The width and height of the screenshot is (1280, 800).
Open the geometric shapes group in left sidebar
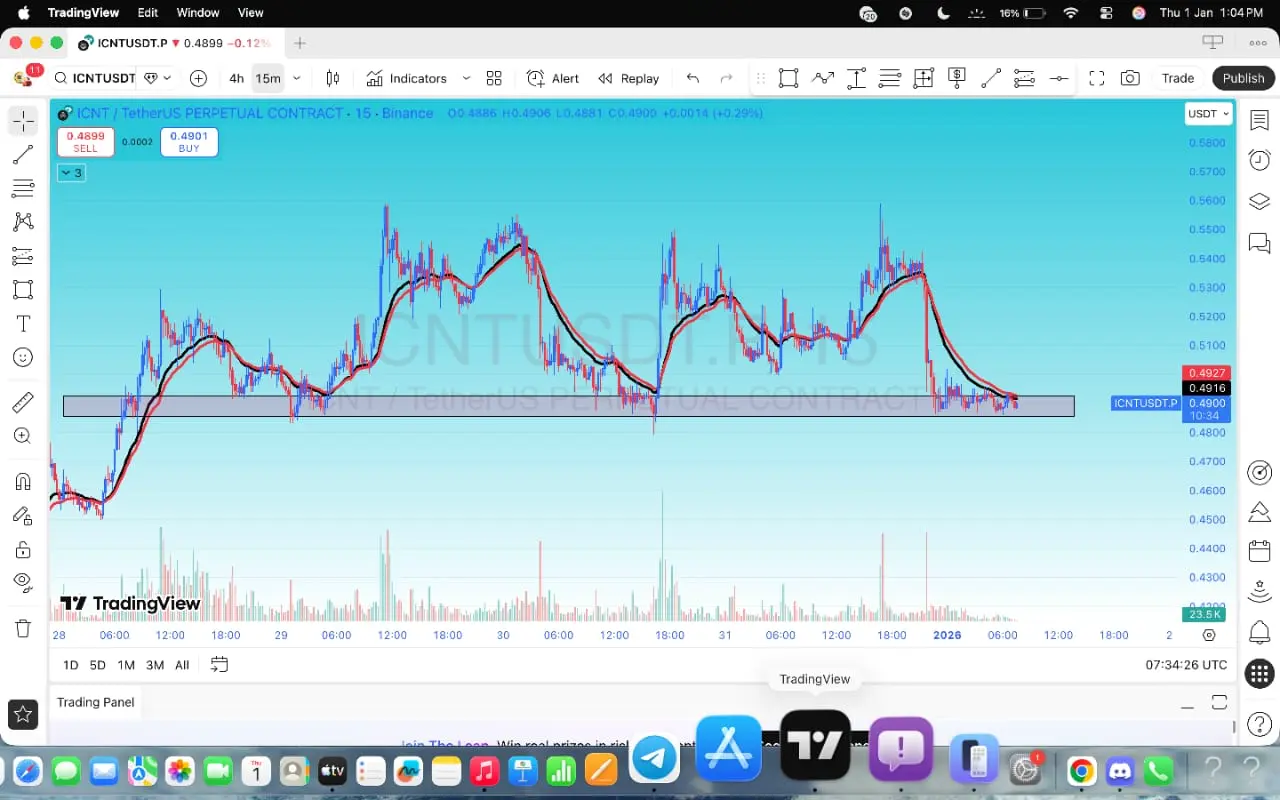pyautogui.click(x=23, y=290)
